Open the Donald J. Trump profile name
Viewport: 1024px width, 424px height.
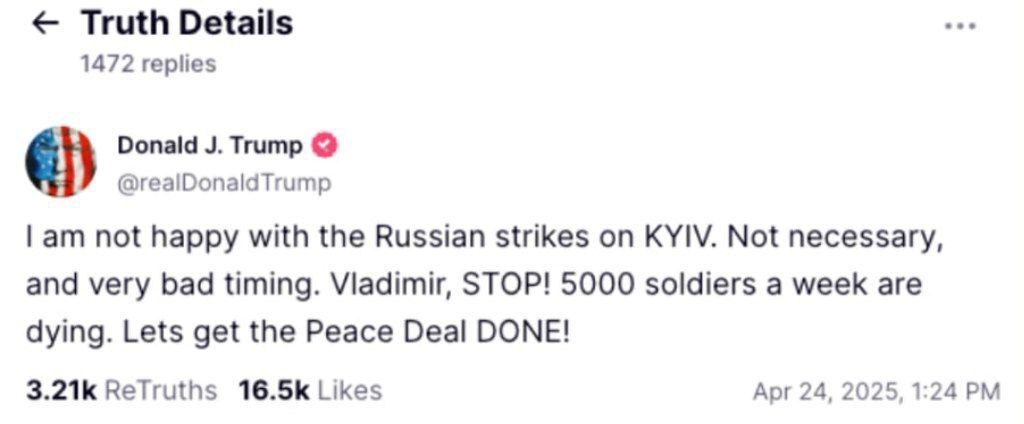(210, 146)
